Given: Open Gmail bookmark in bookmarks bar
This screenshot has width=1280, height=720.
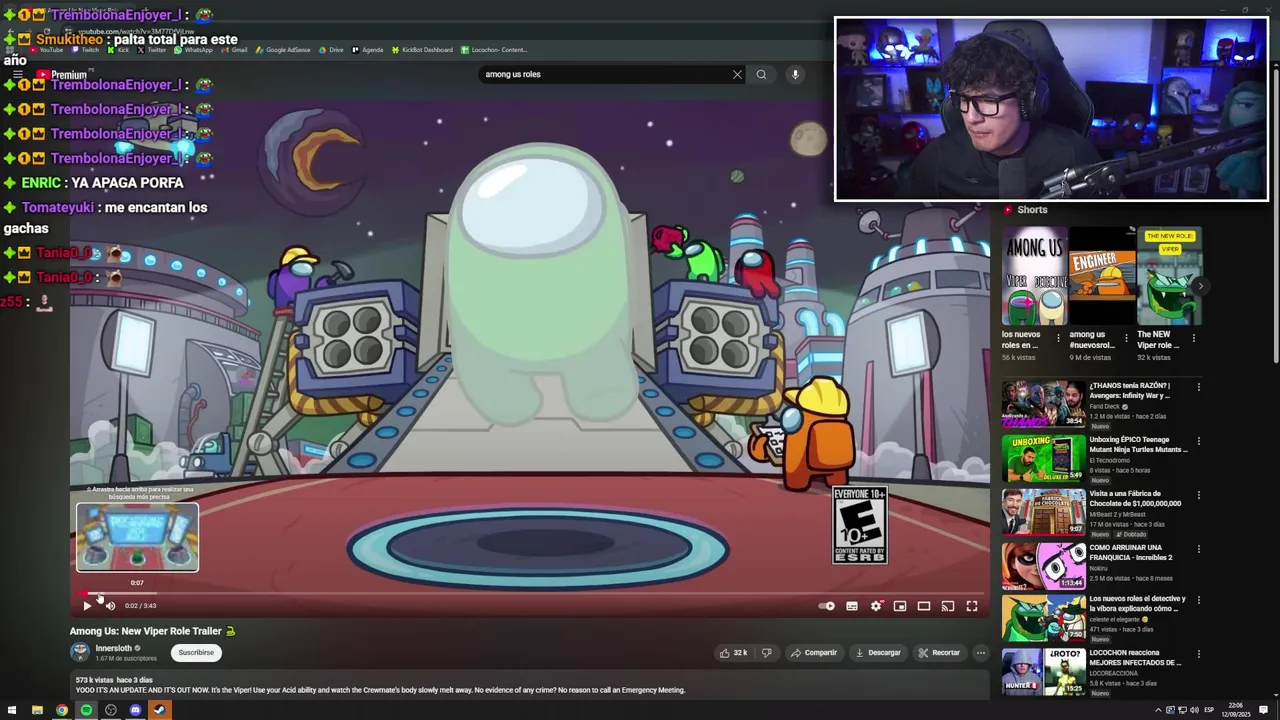Looking at the screenshot, I should [x=234, y=50].
